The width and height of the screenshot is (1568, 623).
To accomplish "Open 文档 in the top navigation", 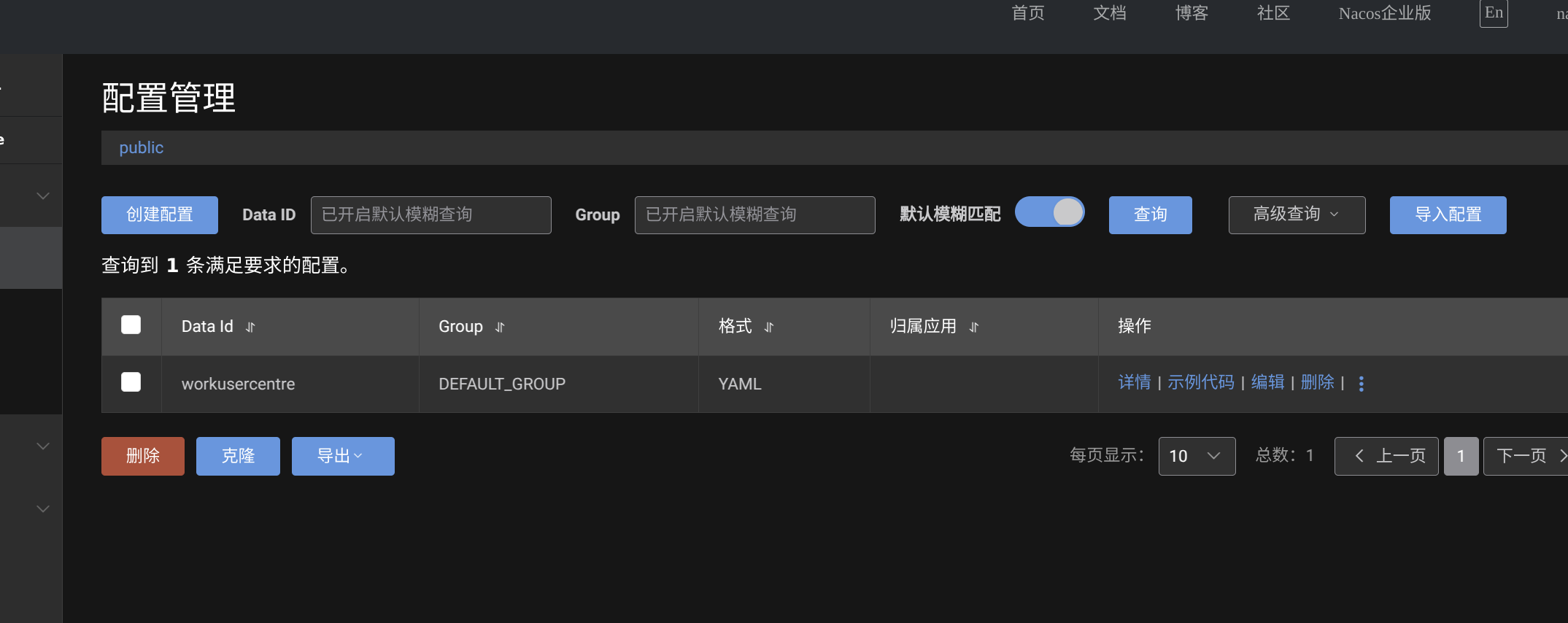I will pyautogui.click(x=1109, y=13).
